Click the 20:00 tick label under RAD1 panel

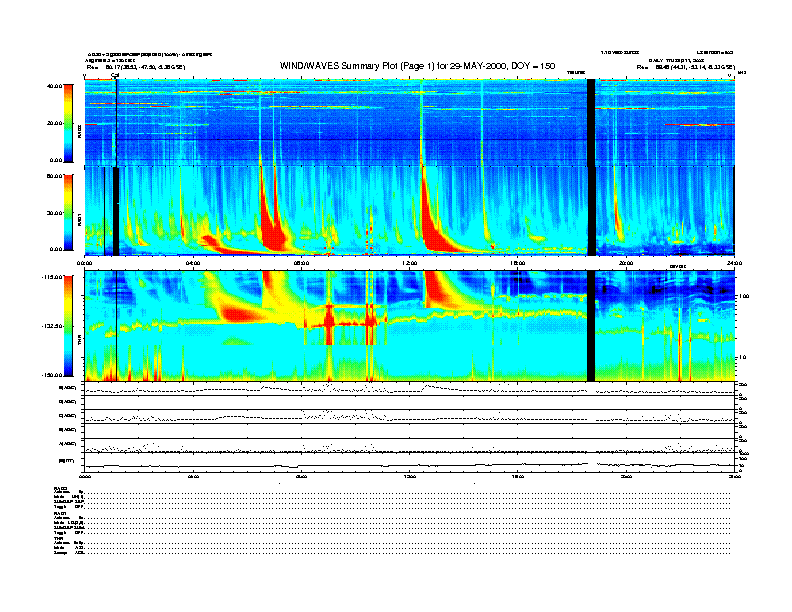(x=626, y=263)
